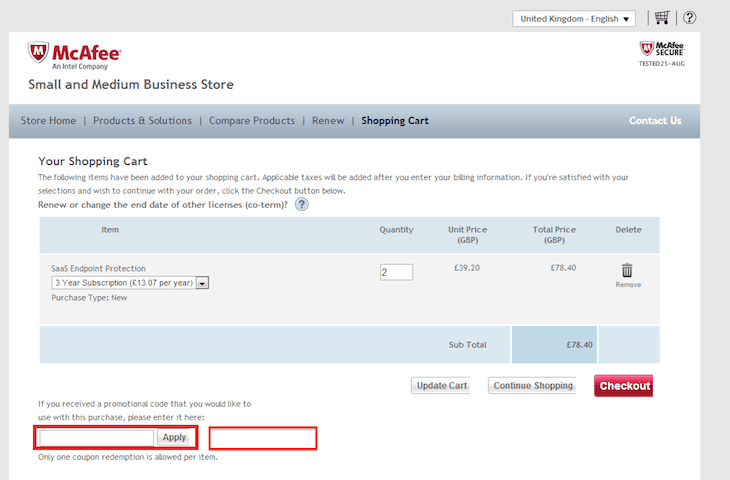Apply the promotional code
The height and width of the screenshot is (480, 730).
(174, 438)
